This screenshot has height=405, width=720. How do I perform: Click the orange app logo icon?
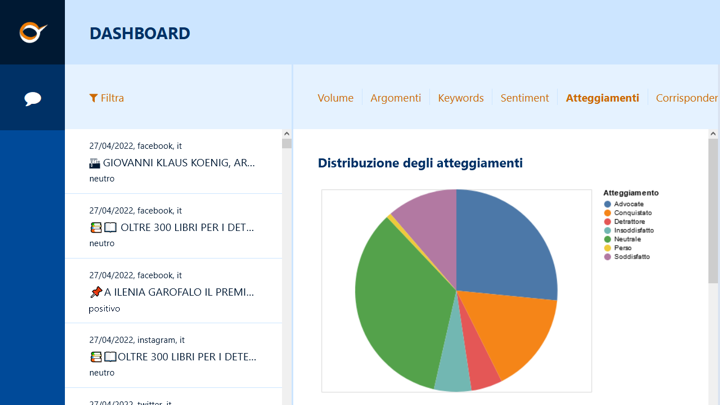pos(33,32)
